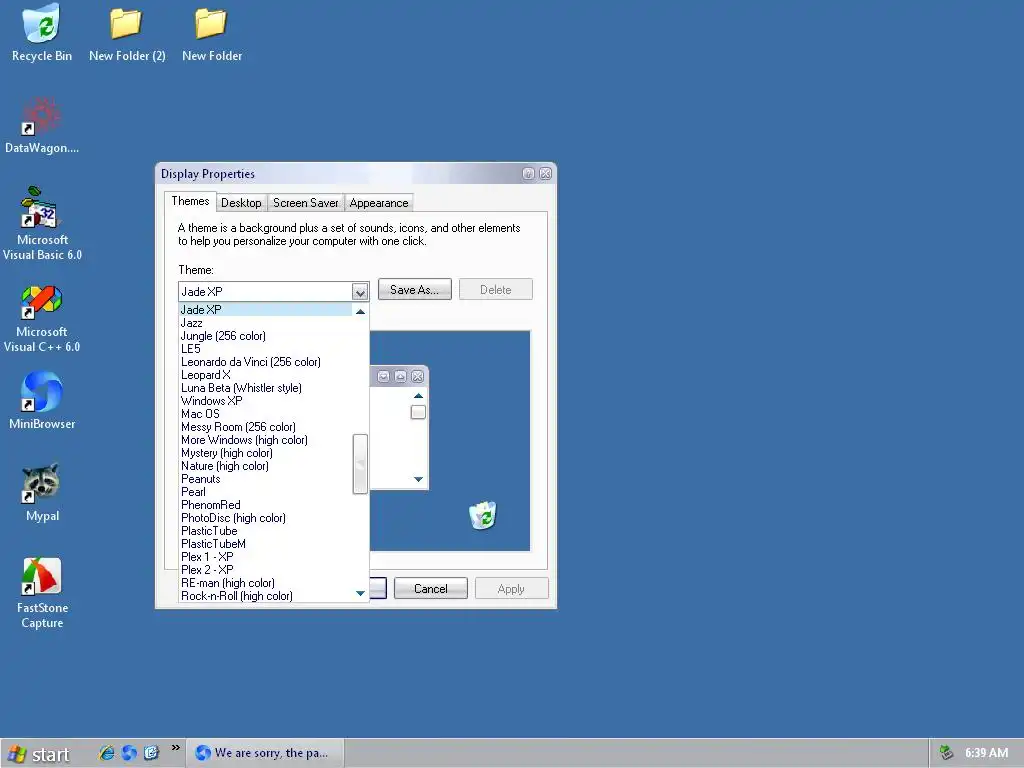Select the New Folder (2) desktop icon
1024x768 pixels.
tap(127, 33)
